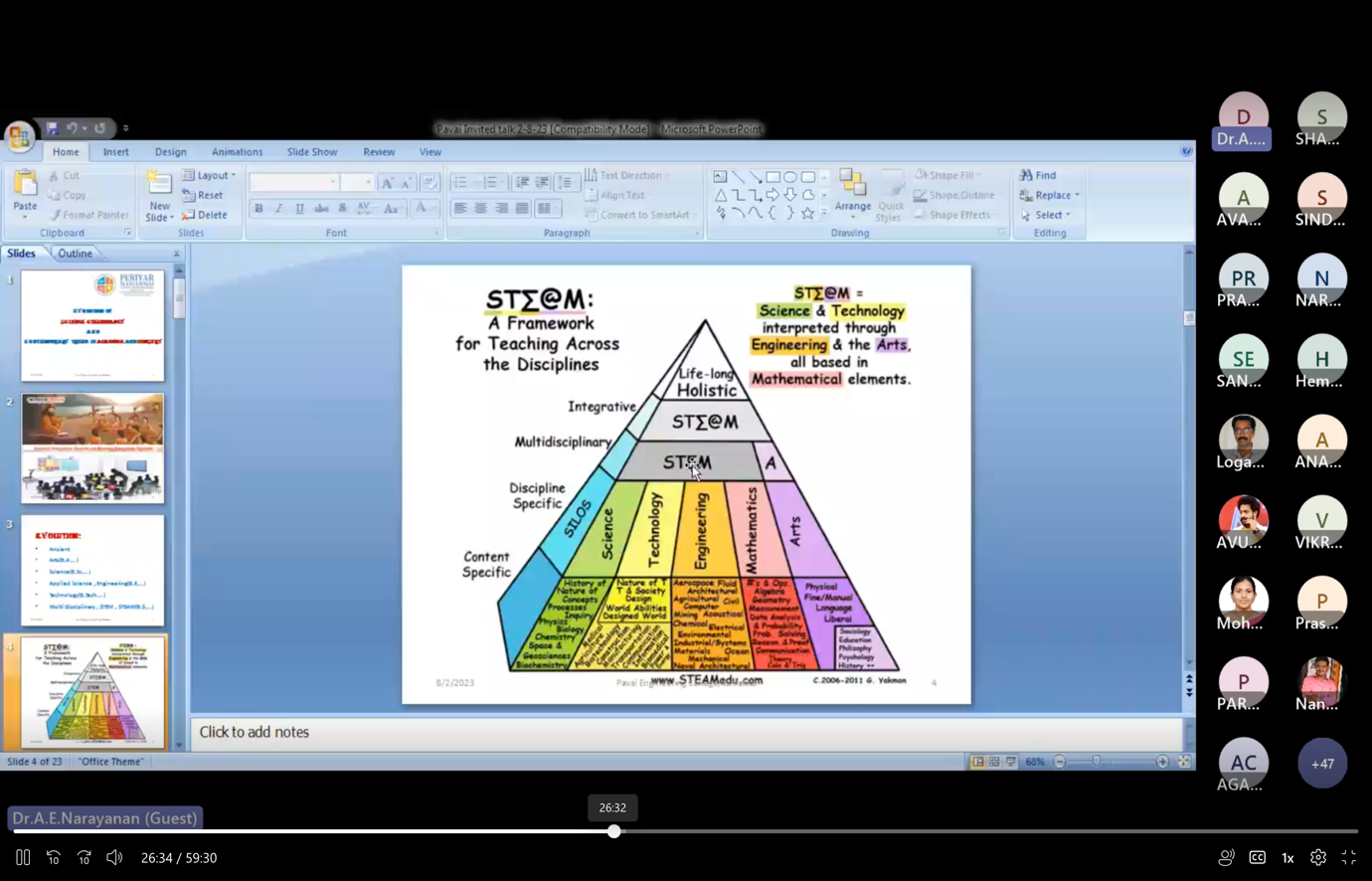The width and height of the screenshot is (1372, 881).
Task: Switch to the Slide Show ribbon tab
Action: pyautogui.click(x=311, y=152)
